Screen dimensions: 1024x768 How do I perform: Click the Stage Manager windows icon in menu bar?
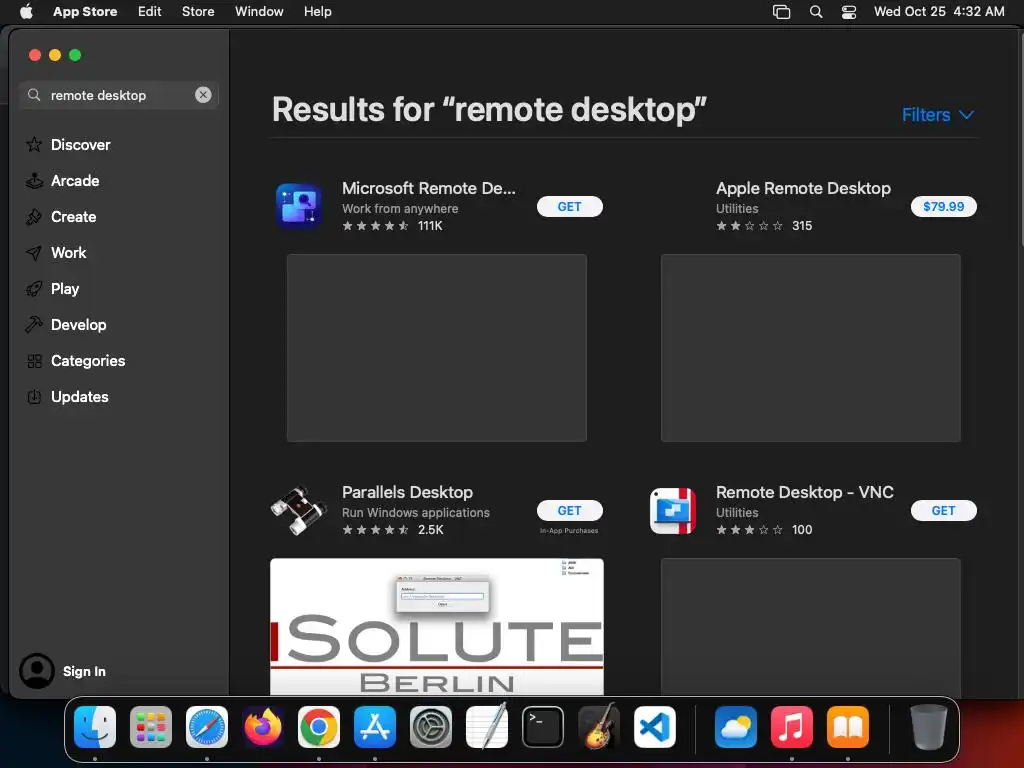point(782,12)
